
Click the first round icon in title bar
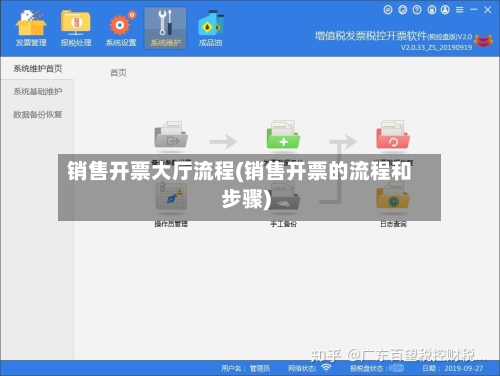point(388,10)
